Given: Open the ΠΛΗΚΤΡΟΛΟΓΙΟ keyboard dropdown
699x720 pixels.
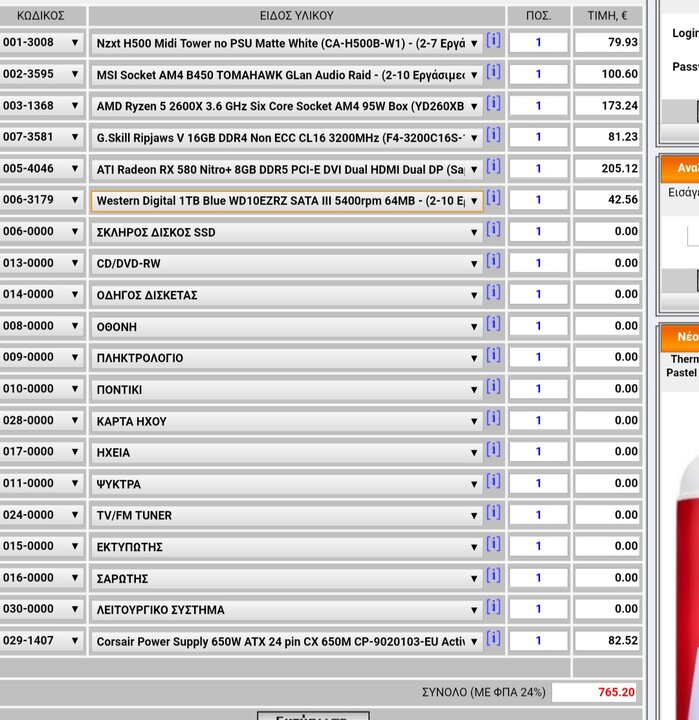Looking at the screenshot, I should click(x=287, y=358).
